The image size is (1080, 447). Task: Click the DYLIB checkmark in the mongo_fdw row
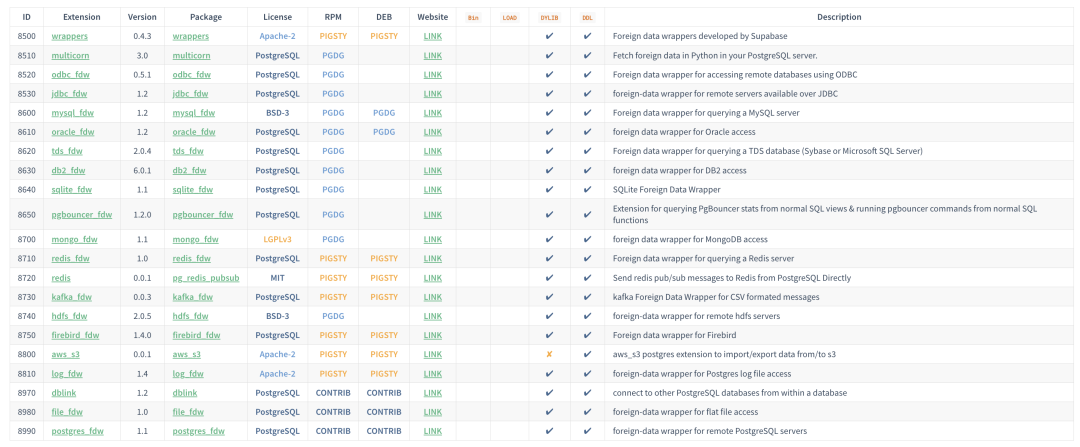click(549, 239)
